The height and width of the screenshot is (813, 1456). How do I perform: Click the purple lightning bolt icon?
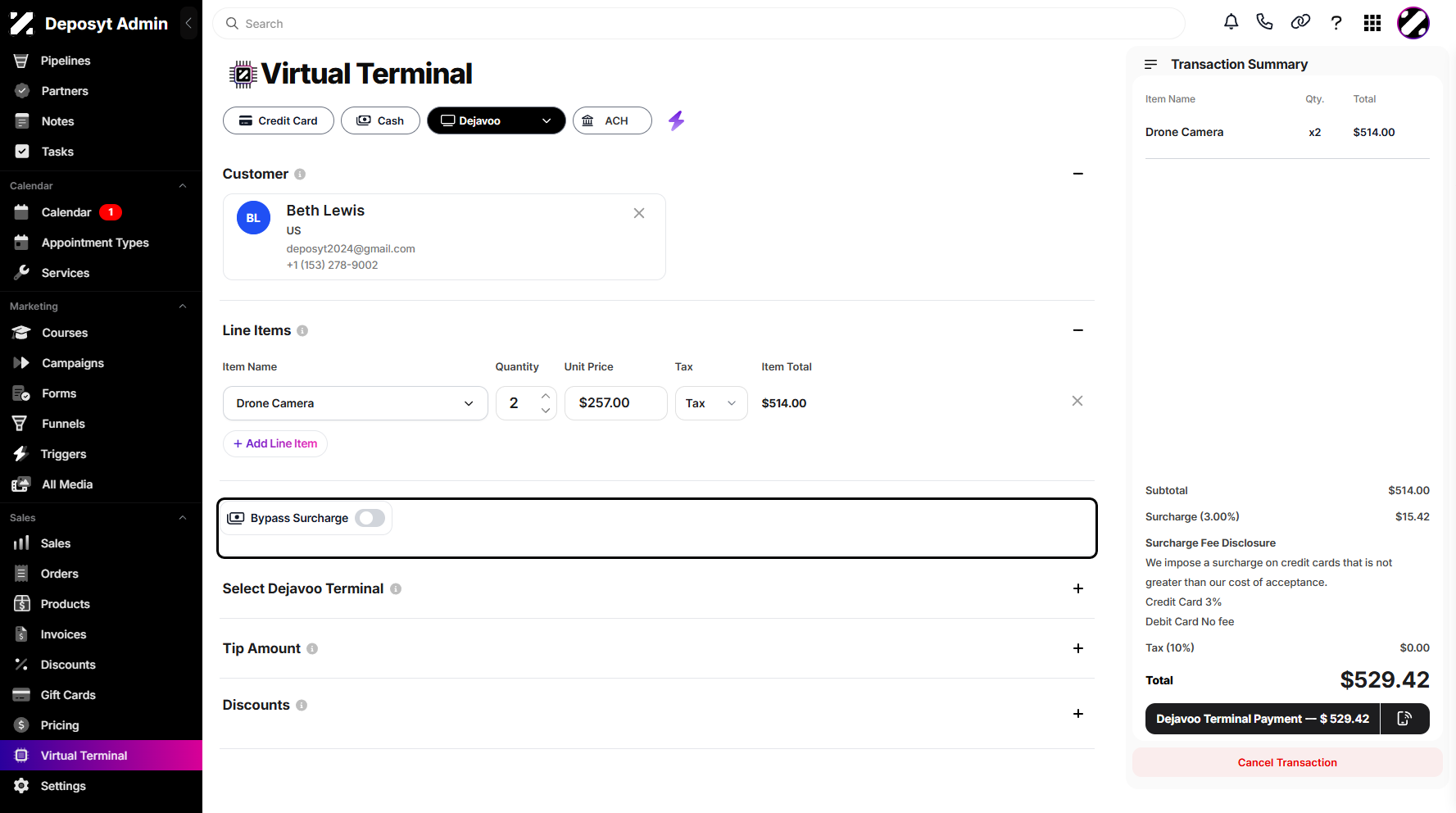pyautogui.click(x=676, y=120)
